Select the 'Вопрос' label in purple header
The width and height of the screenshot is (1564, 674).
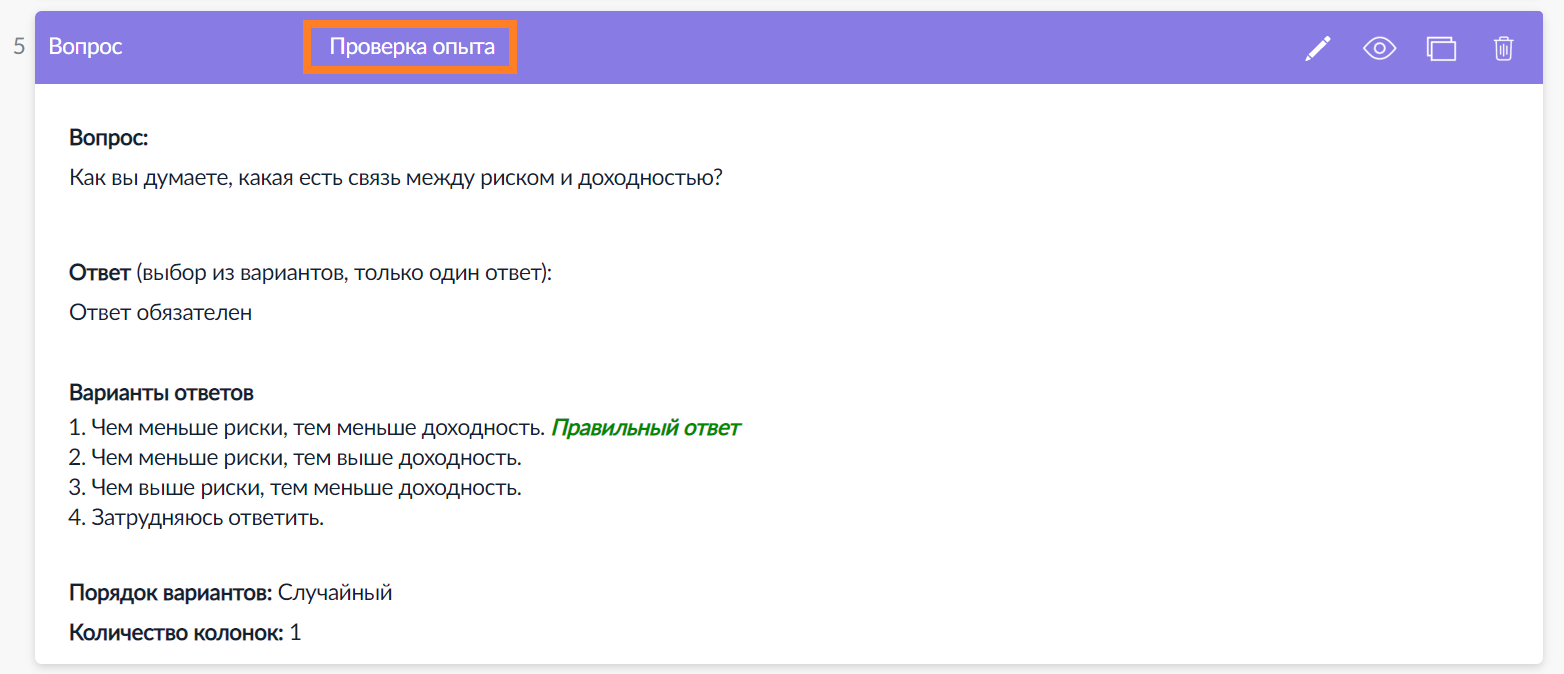point(86,47)
